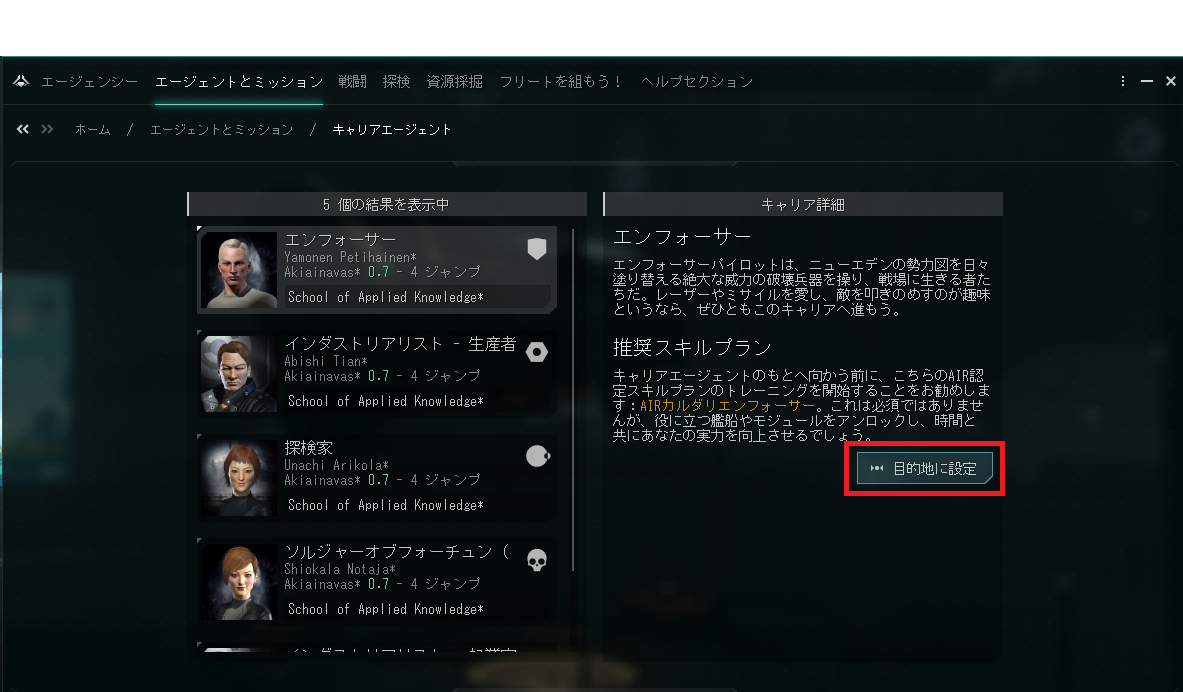Click the skull icon for Shiokala Notaja
The height and width of the screenshot is (692, 1183).
(536, 560)
